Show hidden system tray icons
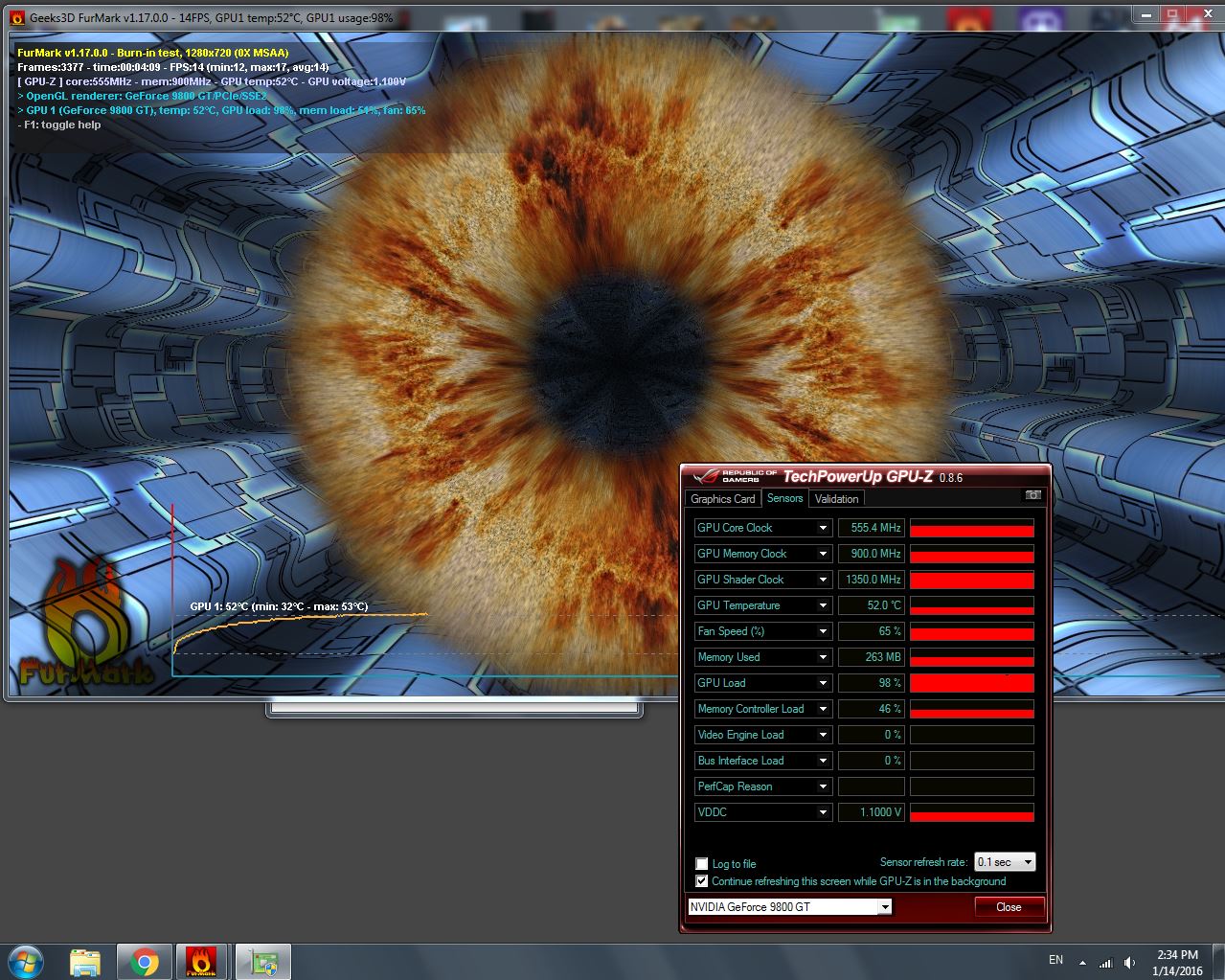This screenshot has width=1225, height=980. point(1083,963)
